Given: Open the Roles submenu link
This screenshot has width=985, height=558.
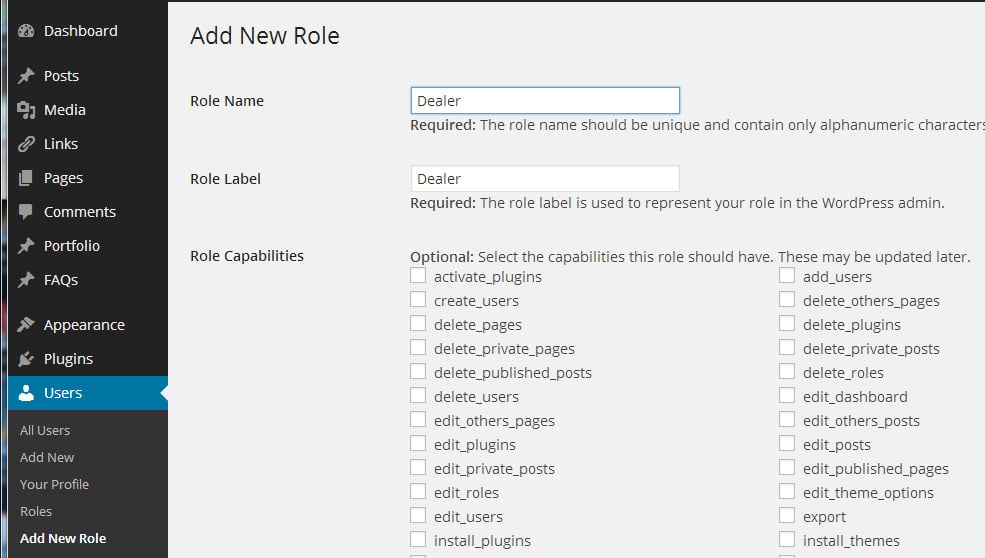Looking at the screenshot, I should click(x=36, y=511).
